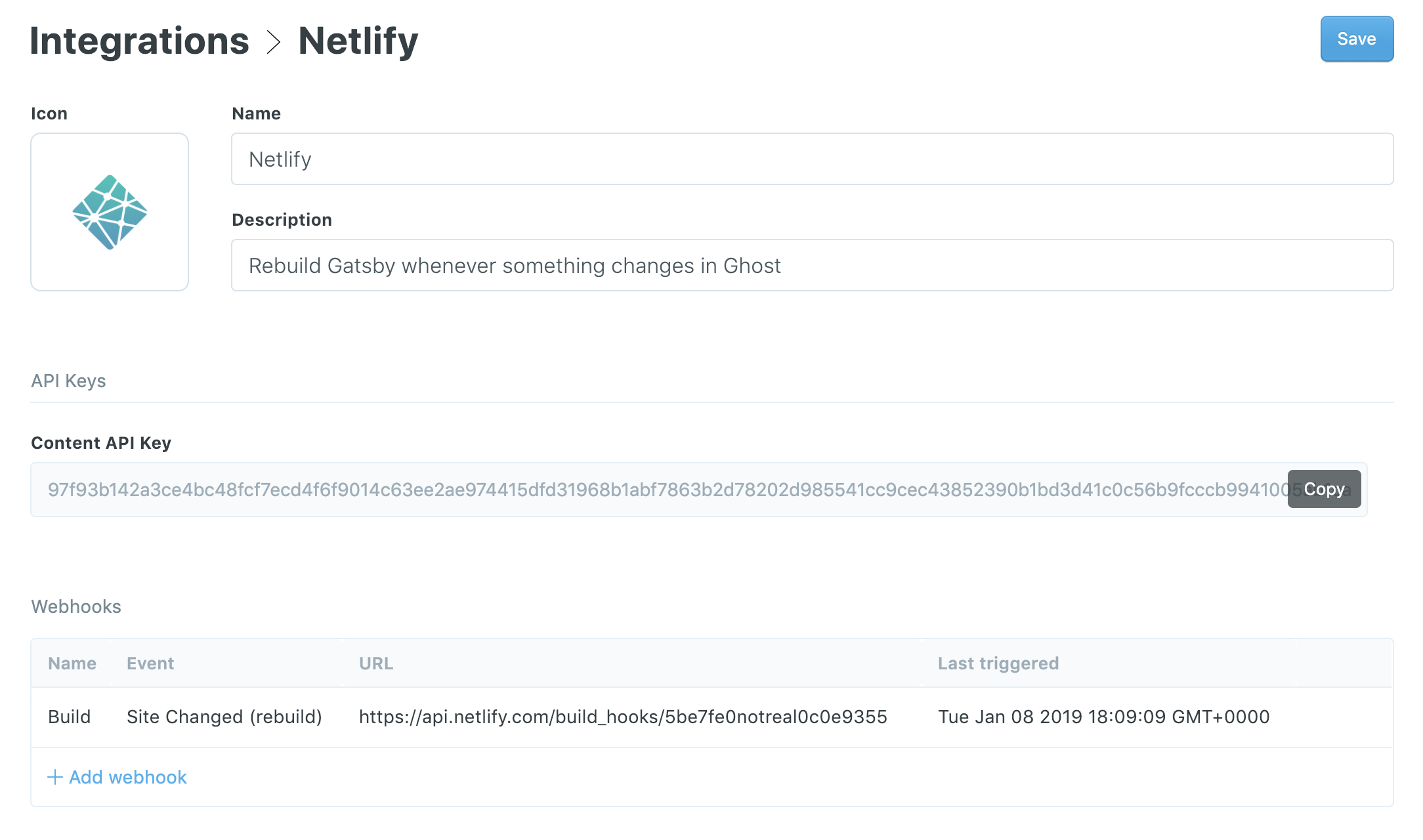The width and height of the screenshot is (1423, 840).
Task: Focus the Name input field
Action: coord(812,159)
